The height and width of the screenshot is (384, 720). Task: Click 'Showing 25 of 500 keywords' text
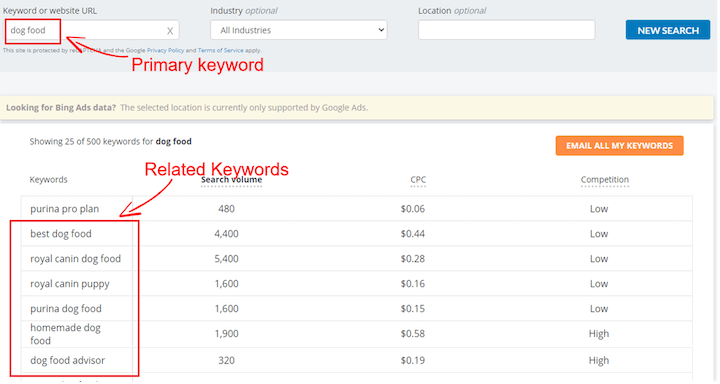(x=110, y=141)
